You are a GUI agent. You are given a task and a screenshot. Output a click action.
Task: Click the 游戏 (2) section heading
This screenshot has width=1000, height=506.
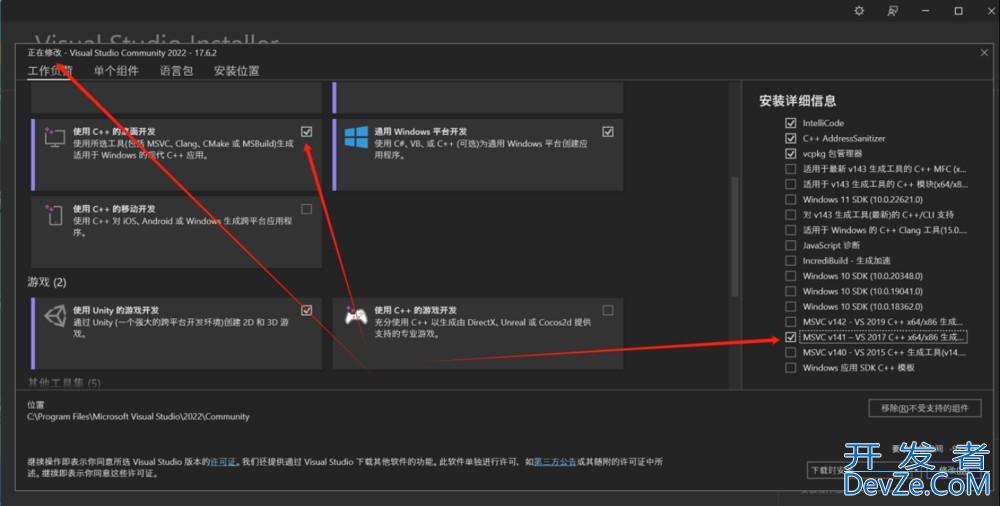coord(47,282)
